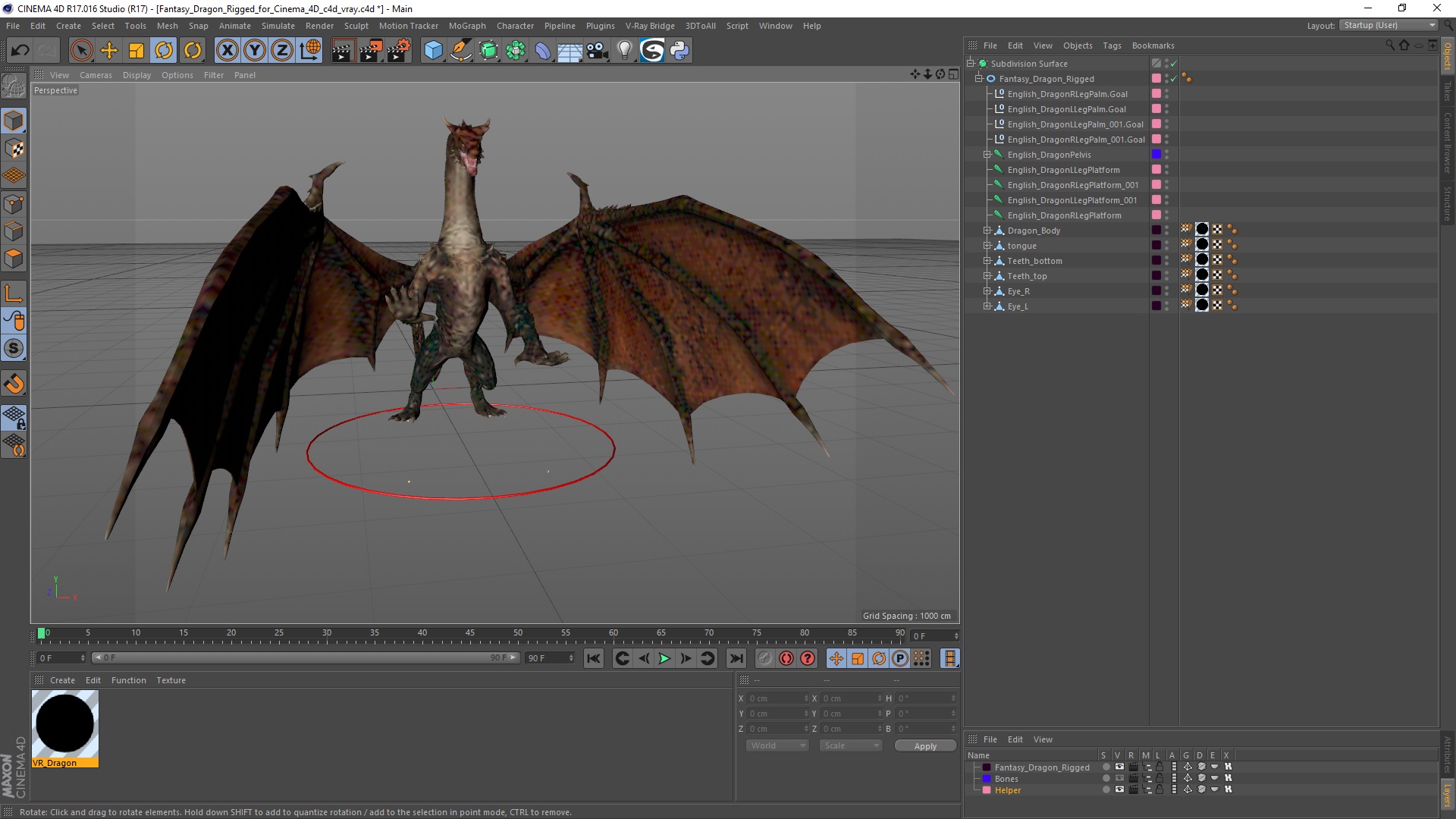
Task: Click the magnet Tweak tool icon
Action: pyautogui.click(x=14, y=384)
